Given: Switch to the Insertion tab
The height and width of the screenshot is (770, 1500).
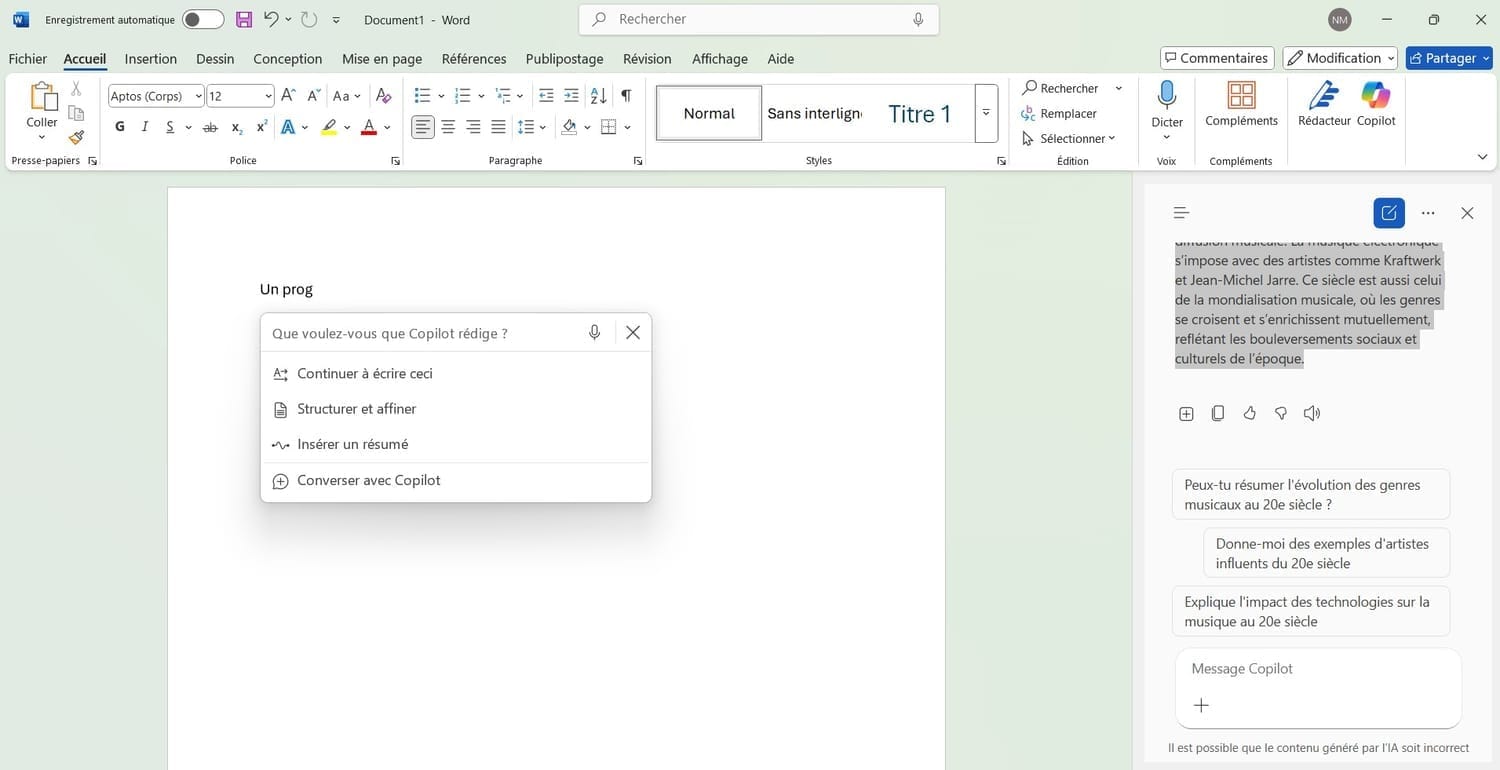Looking at the screenshot, I should pos(151,59).
